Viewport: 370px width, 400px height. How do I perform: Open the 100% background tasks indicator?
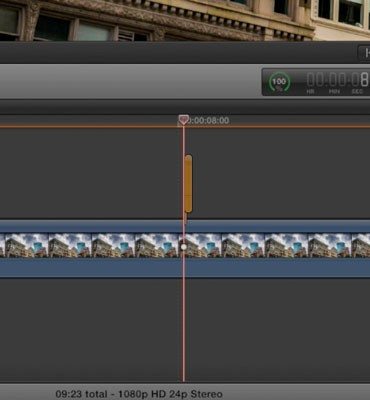(x=279, y=82)
